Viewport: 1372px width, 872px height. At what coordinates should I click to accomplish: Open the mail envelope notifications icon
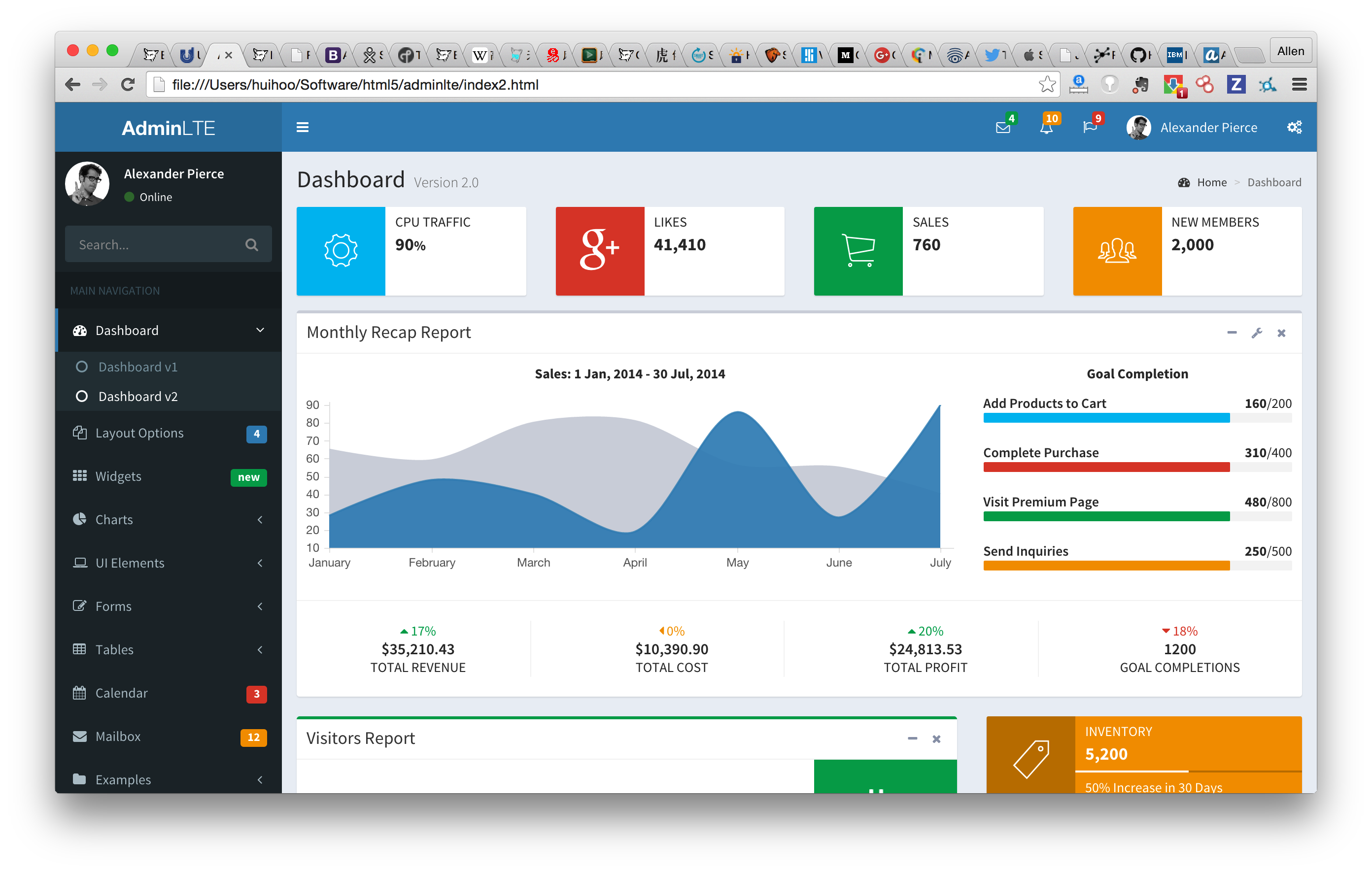coord(1003,128)
